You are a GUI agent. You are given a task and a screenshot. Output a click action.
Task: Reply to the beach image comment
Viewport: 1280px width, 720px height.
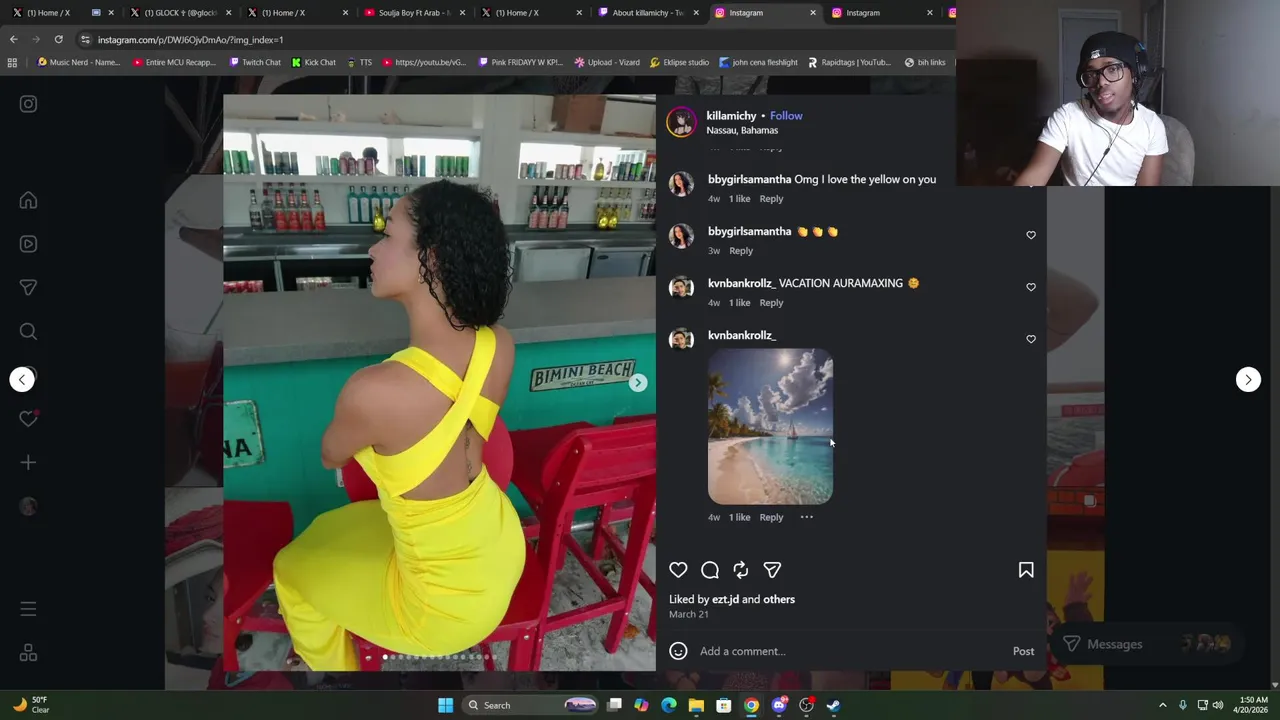[x=771, y=517]
